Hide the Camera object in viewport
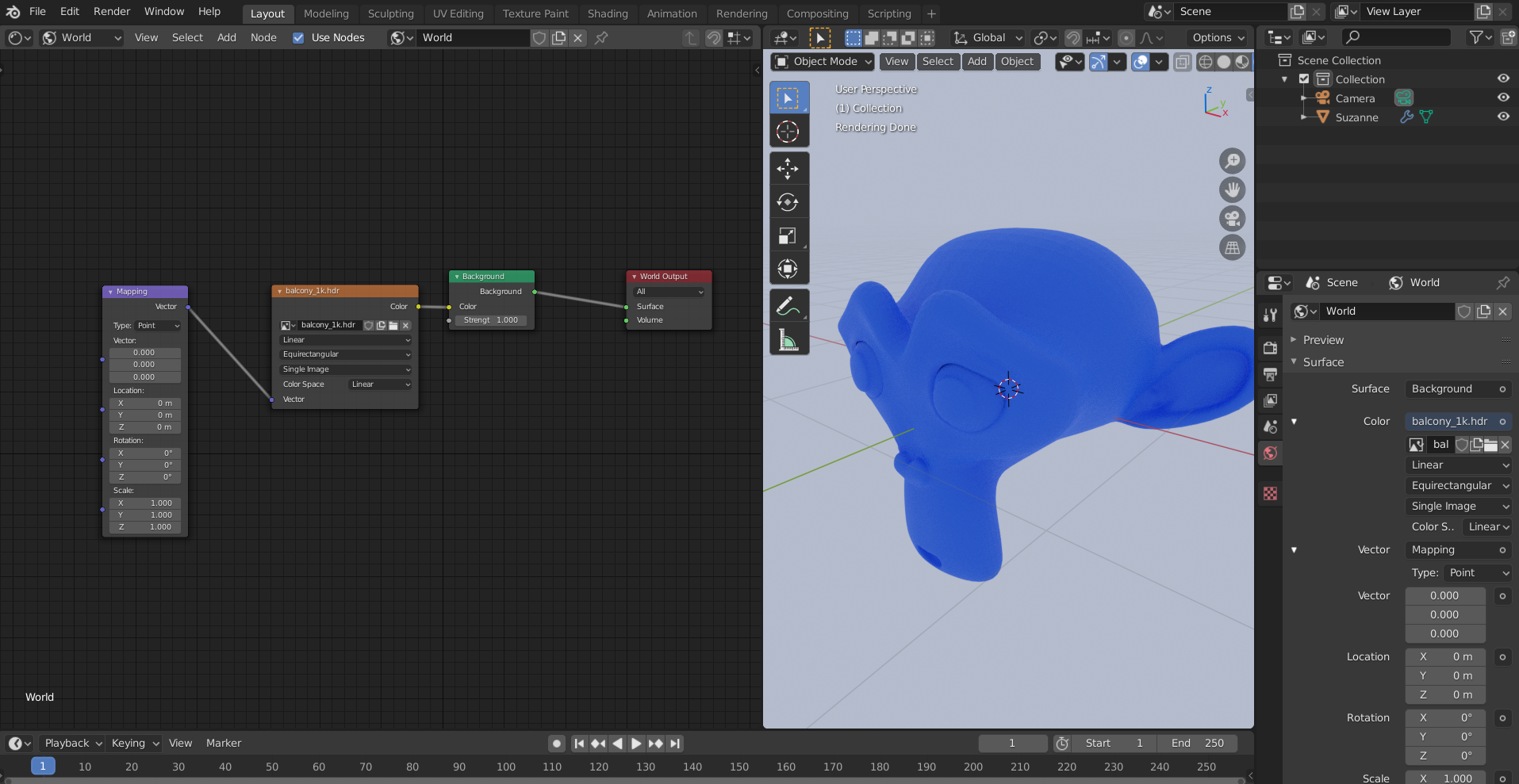Image resolution: width=1519 pixels, height=784 pixels. pyautogui.click(x=1503, y=98)
